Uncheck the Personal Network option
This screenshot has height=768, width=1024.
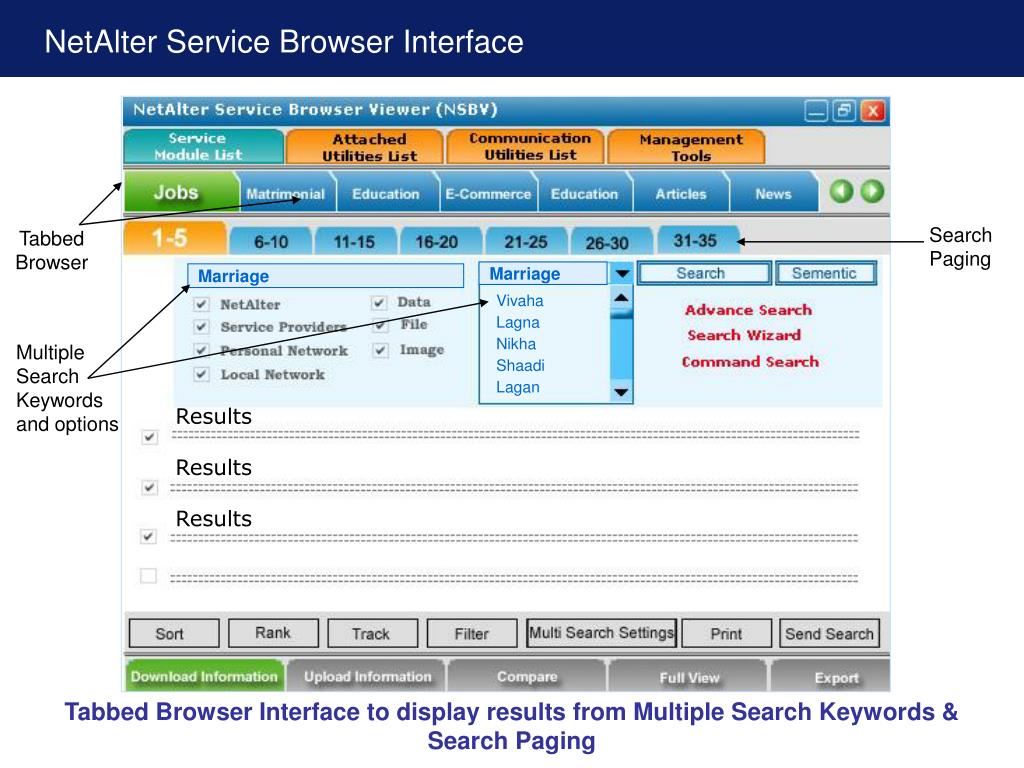(201, 351)
